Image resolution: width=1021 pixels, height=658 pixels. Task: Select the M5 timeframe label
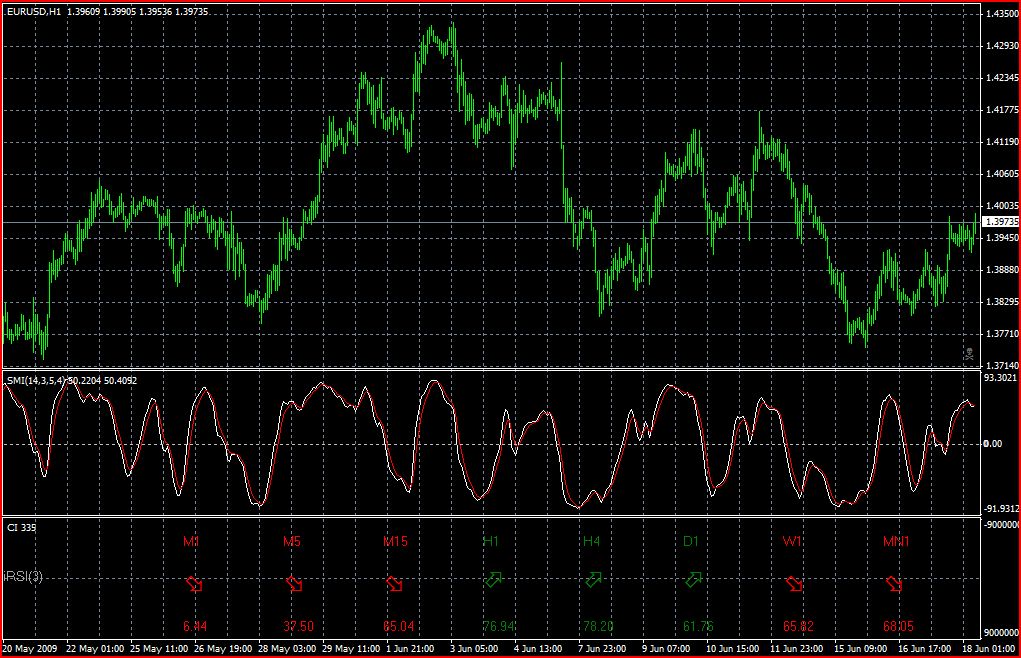click(x=292, y=541)
